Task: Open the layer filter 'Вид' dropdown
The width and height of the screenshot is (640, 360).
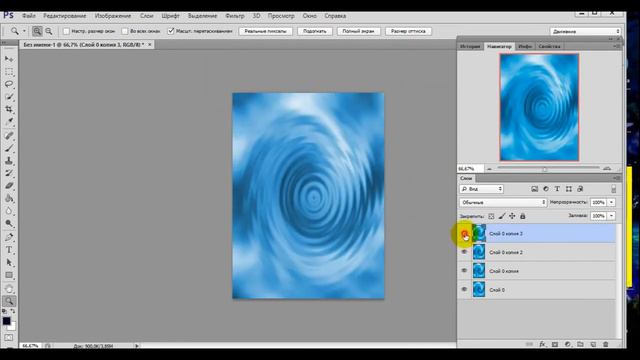Action: [x=482, y=189]
